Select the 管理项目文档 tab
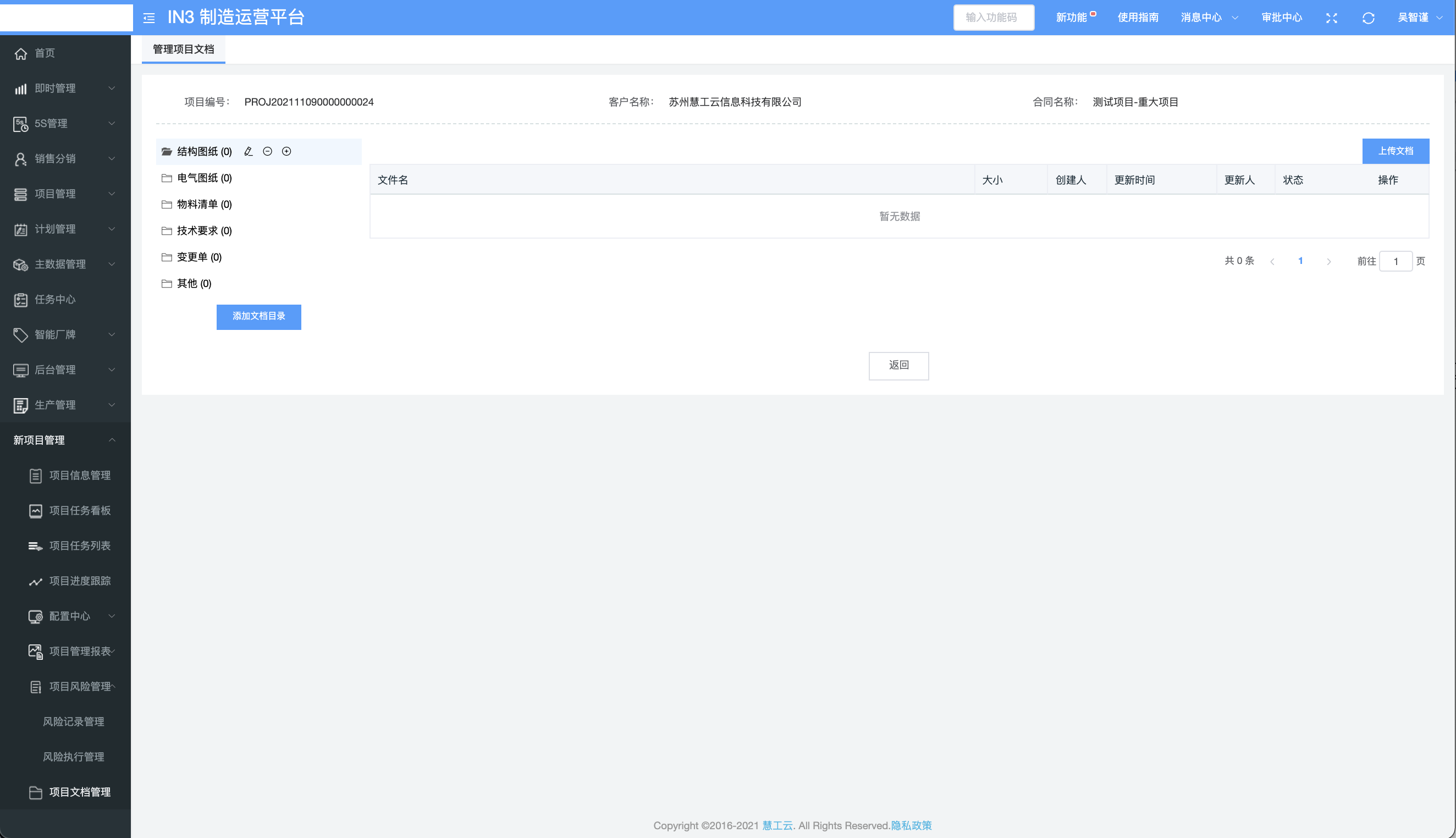1456x838 pixels. tap(183, 49)
